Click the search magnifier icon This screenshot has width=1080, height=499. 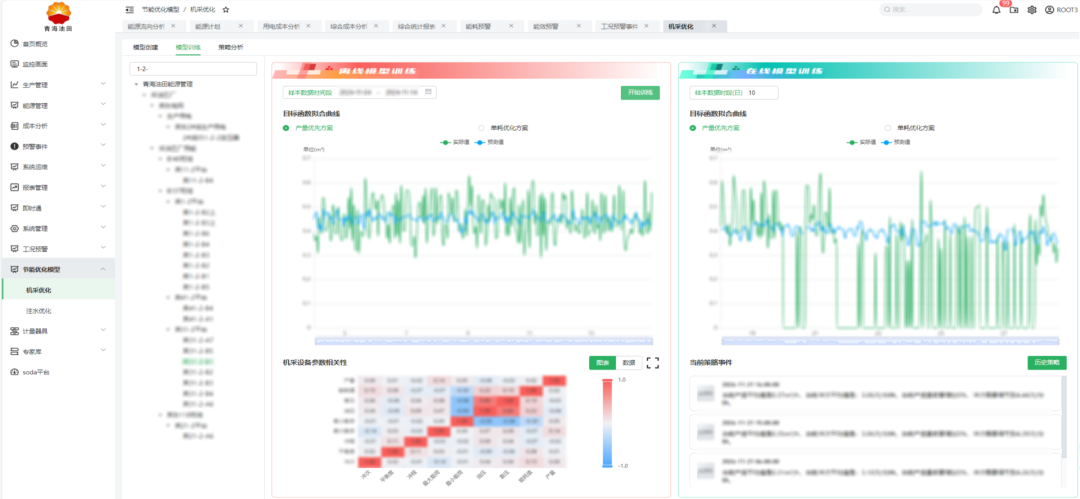click(887, 10)
